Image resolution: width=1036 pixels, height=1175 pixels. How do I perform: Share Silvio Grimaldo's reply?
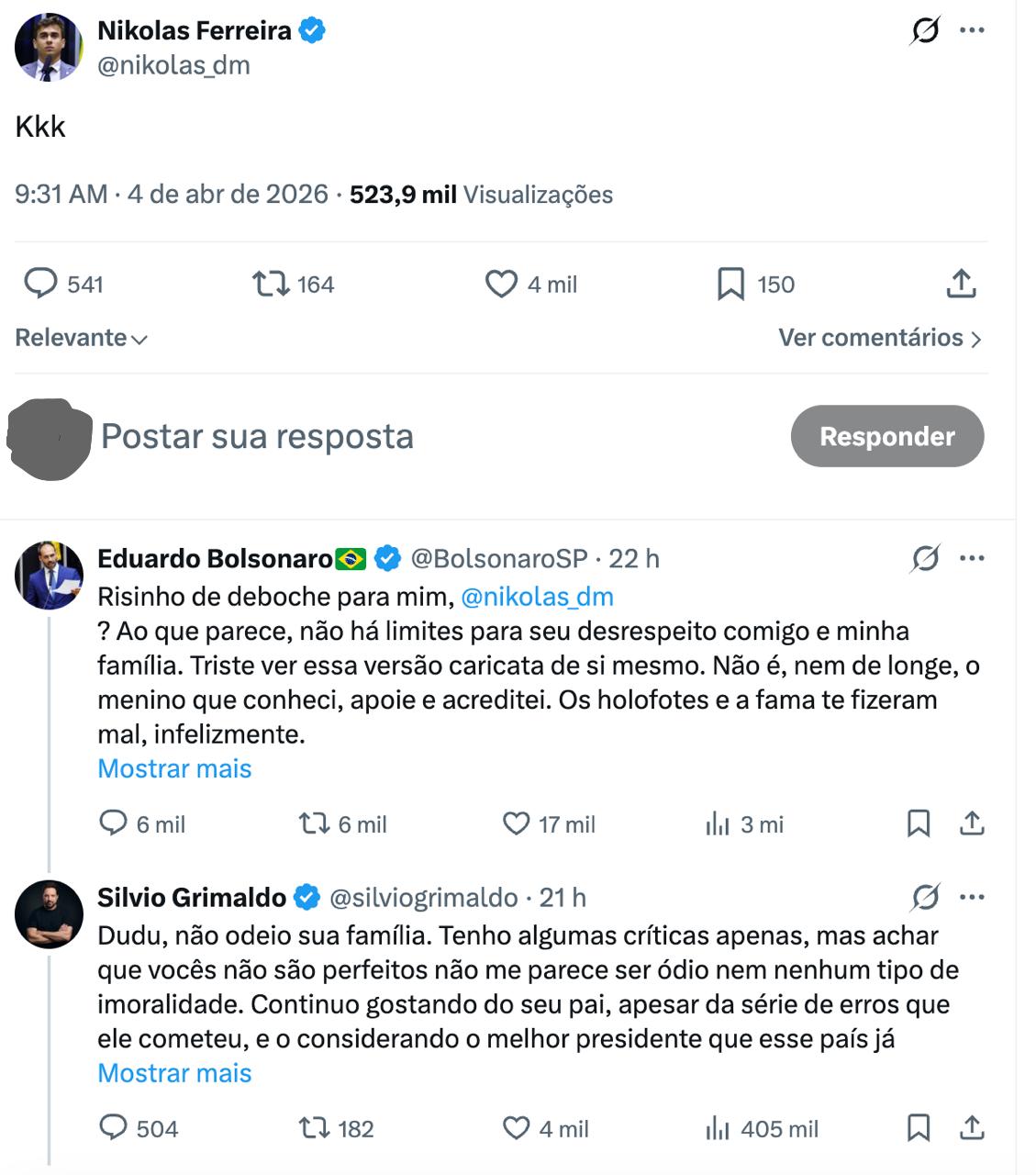coord(972,1127)
